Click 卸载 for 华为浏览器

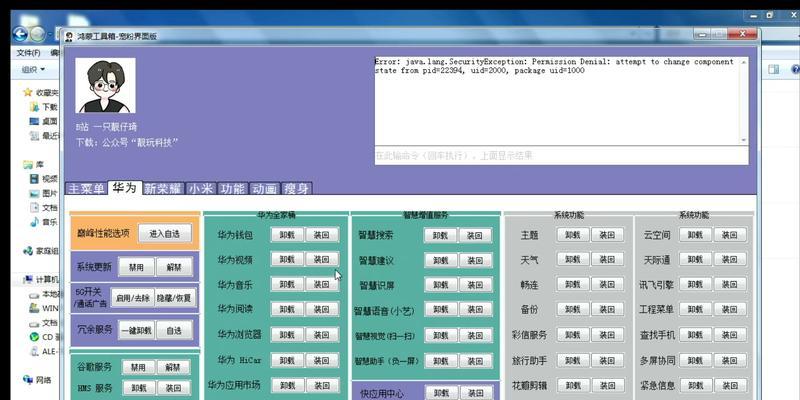(287, 334)
